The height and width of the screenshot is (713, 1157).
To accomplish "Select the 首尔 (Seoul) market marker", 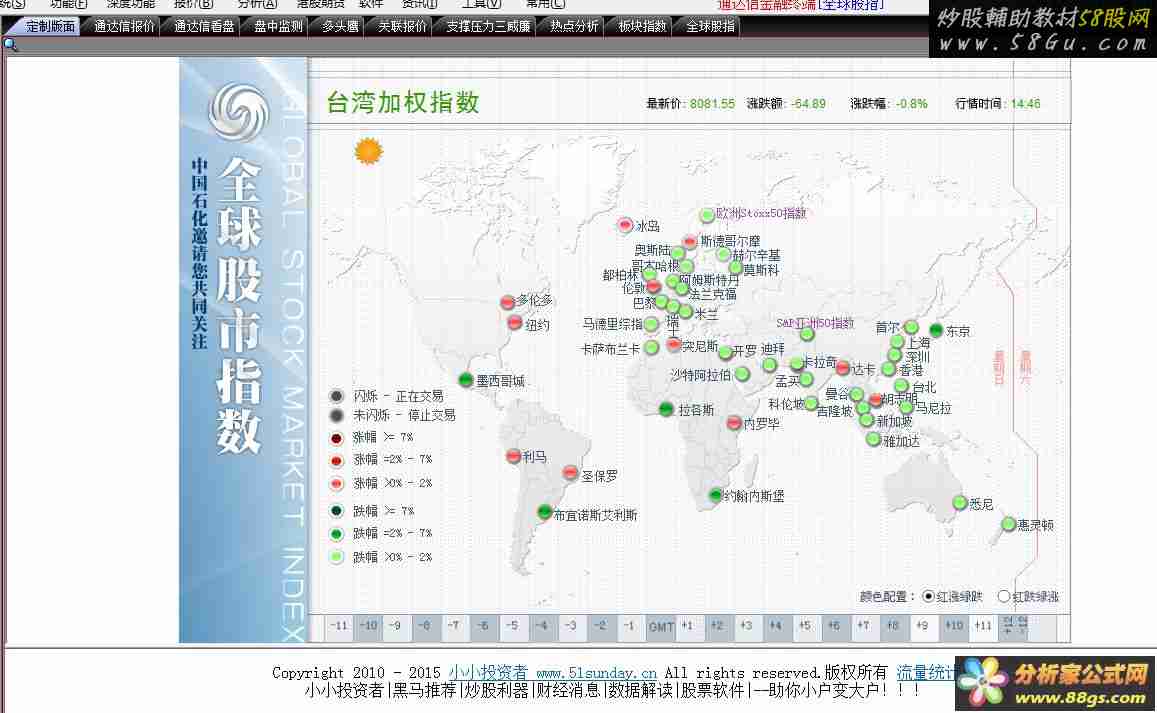I will [x=911, y=327].
